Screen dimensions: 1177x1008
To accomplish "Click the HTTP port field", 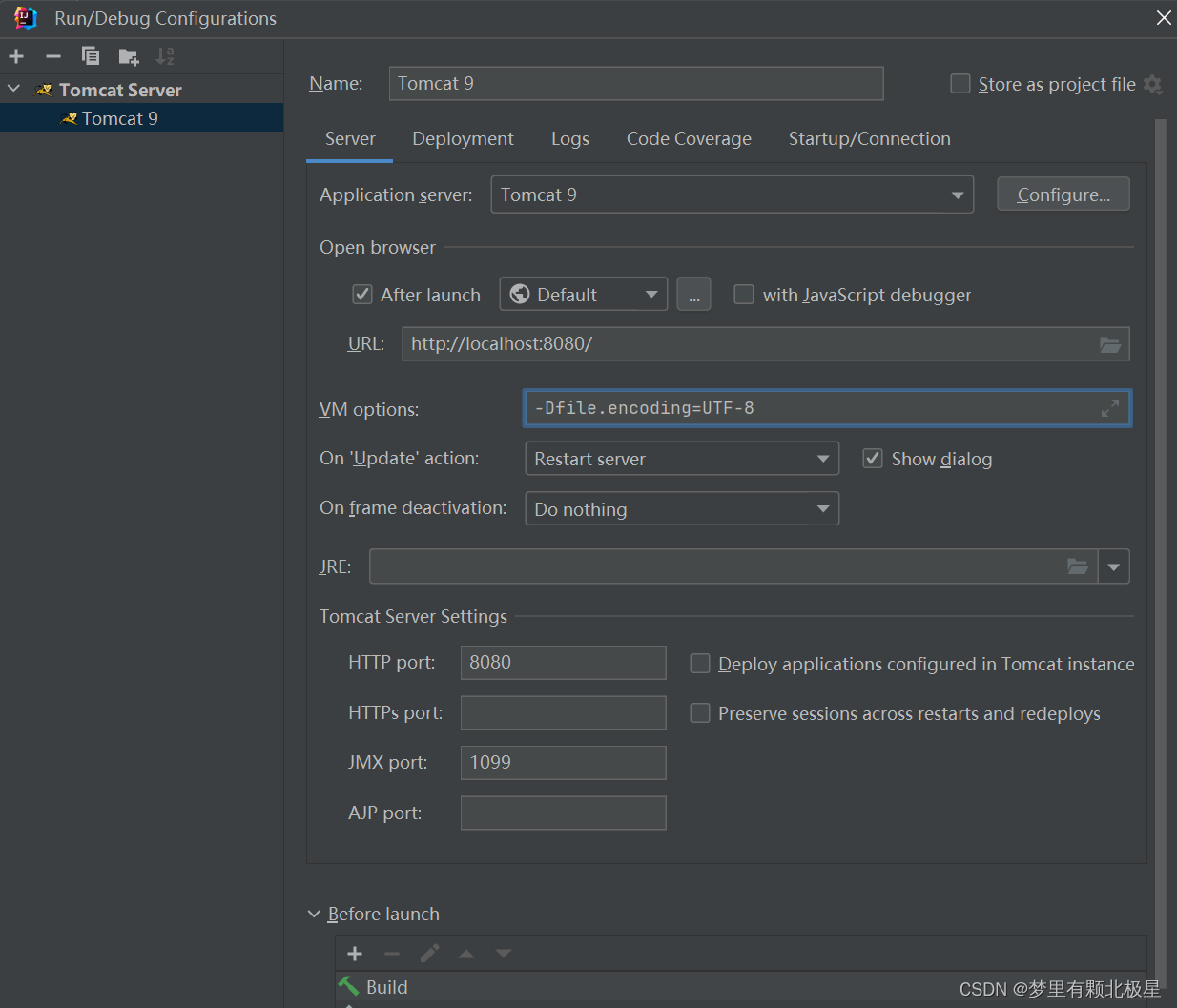I will (563, 663).
